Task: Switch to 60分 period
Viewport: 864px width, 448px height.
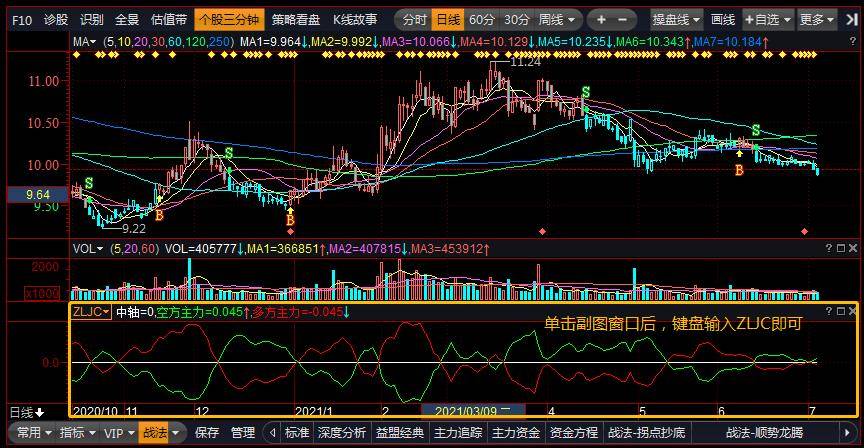Action: [482, 20]
